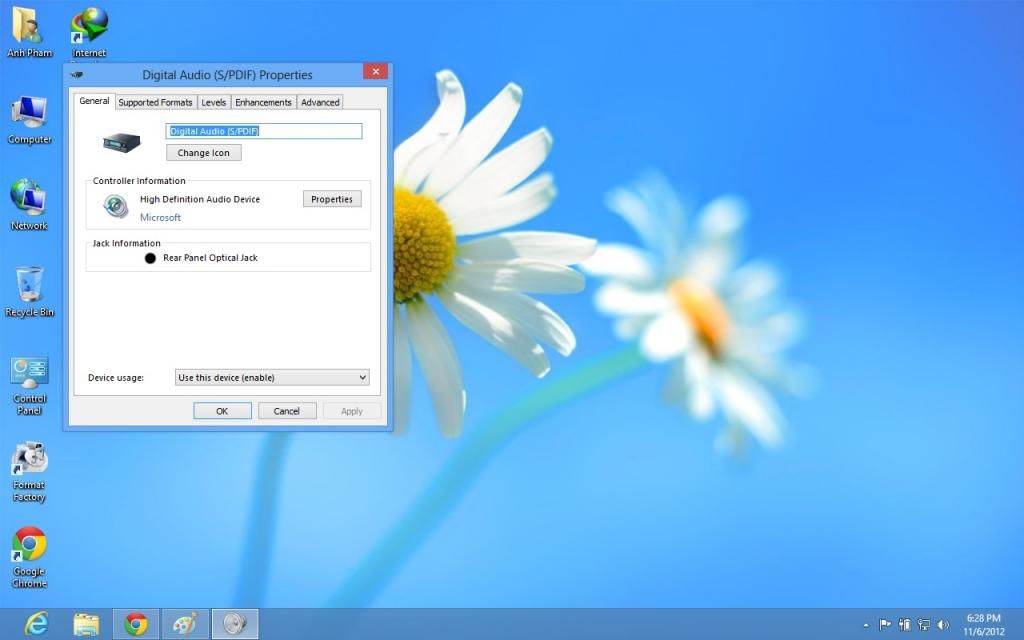This screenshot has width=1024, height=640.
Task: Expand the Device usage dropdown
Action: [x=272, y=377]
